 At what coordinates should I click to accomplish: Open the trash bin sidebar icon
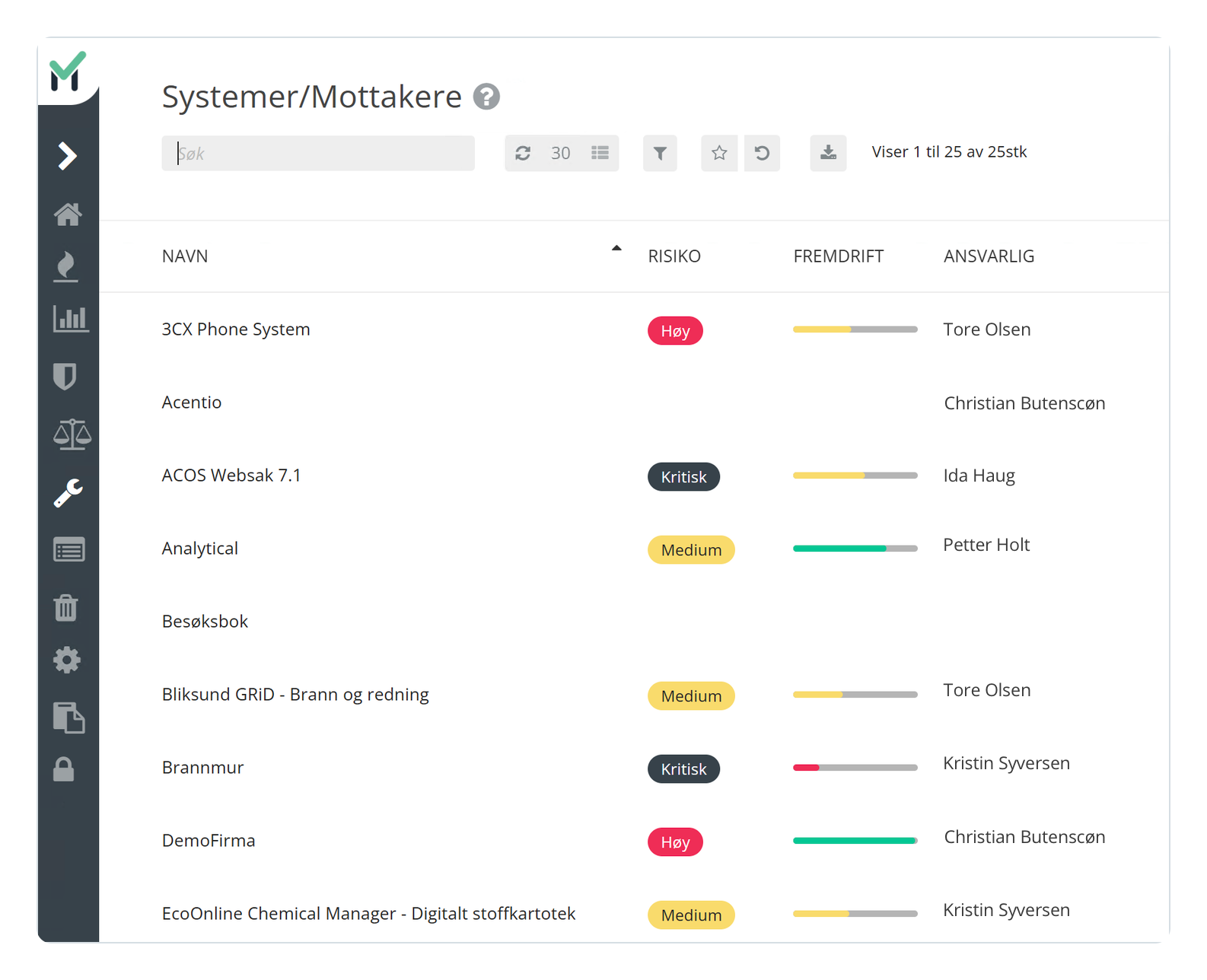pos(65,607)
